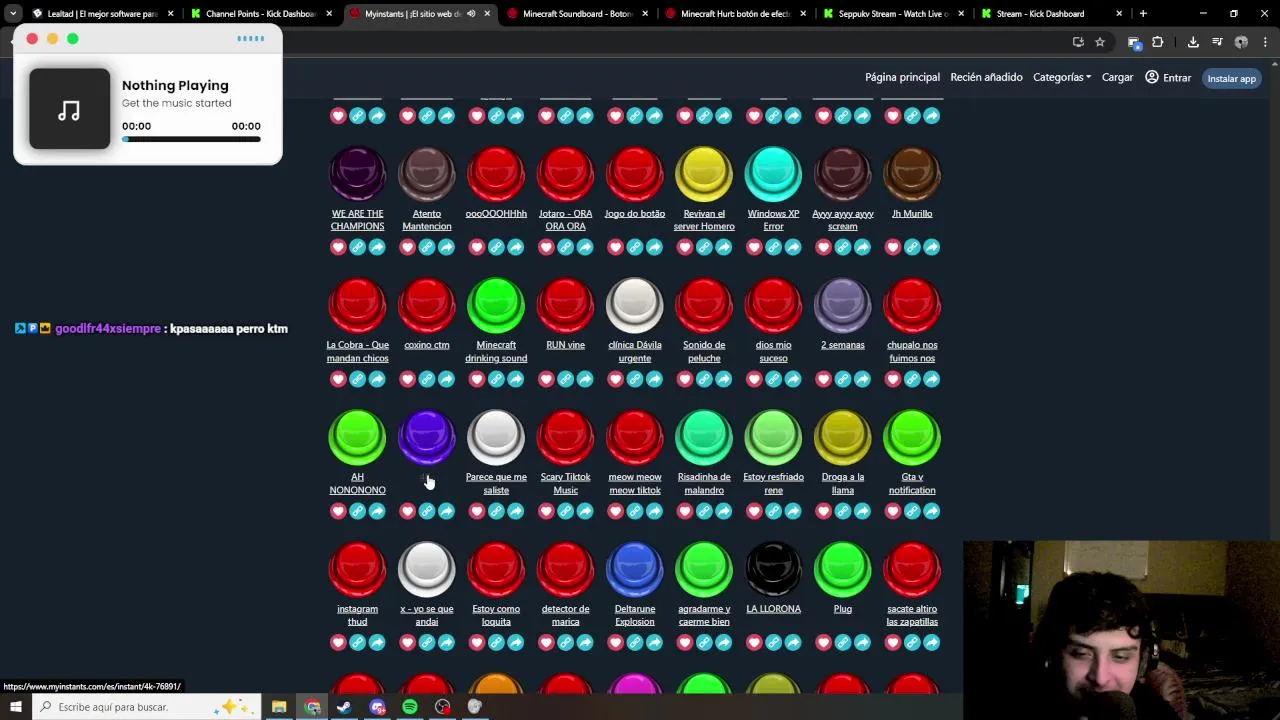Open Steam from the taskbar
The image size is (1280, 720).
click(x=344, y=707)
